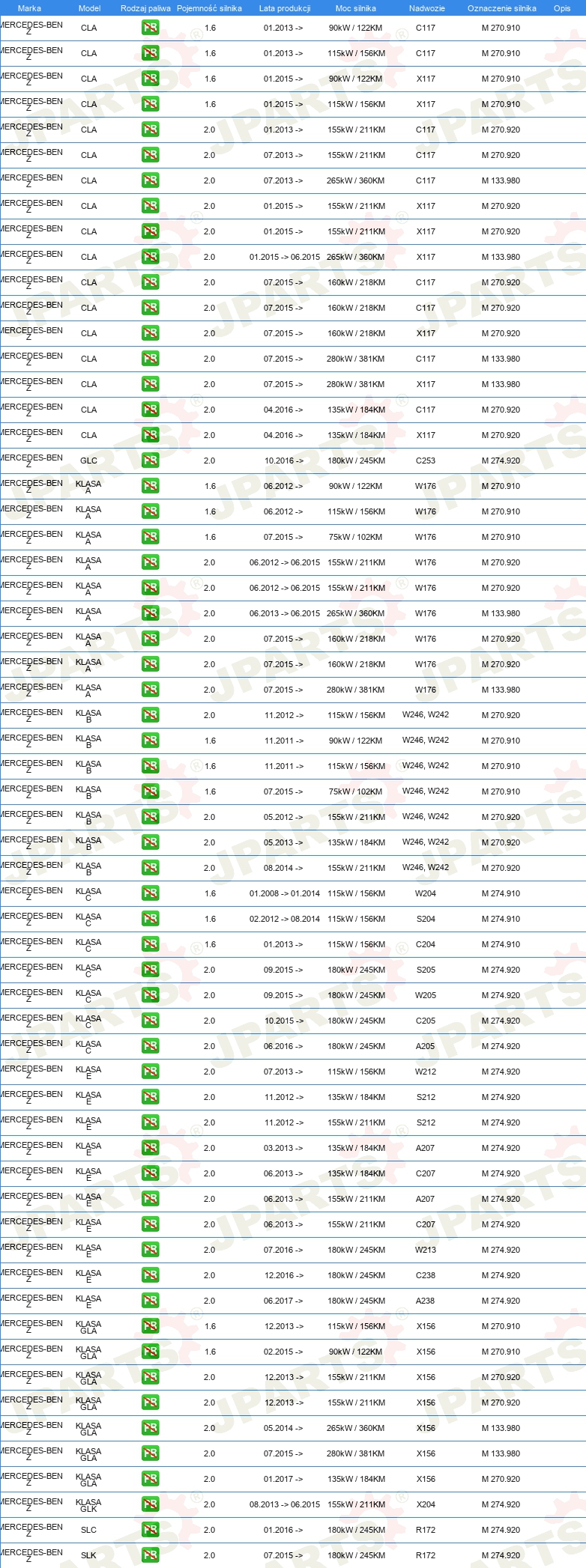586x1568 pixels.
Task: Click the fuel icon in the KLASA A 75kW / 102KM row
Action: 150,537
